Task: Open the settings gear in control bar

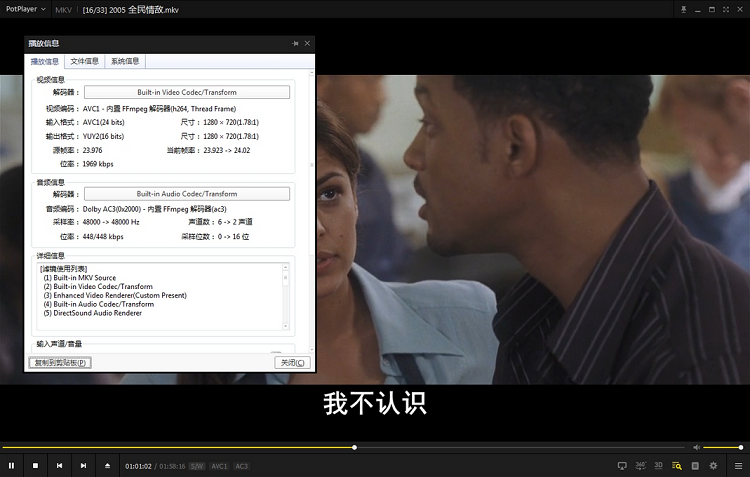Action: click(713, 465)
